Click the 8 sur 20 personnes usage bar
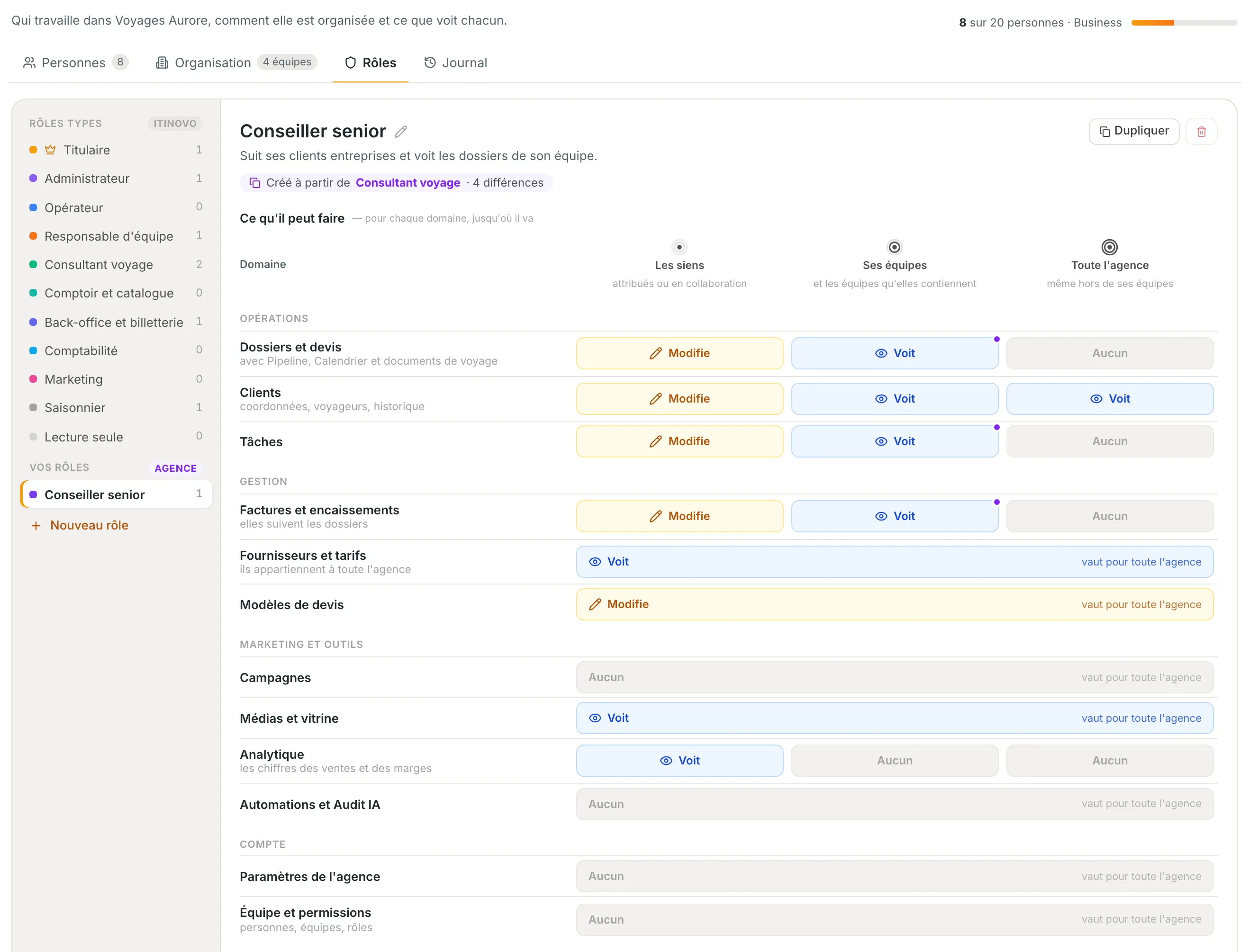This screenshot has width=1249, height=952. (x=1184, y=23)
